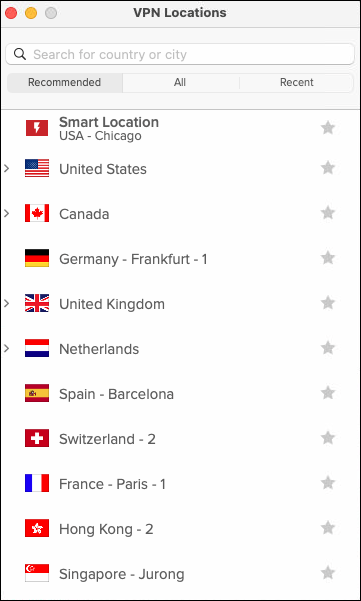Click the Singapore flag icon
361x601 pixels.
tap(37, 573)
